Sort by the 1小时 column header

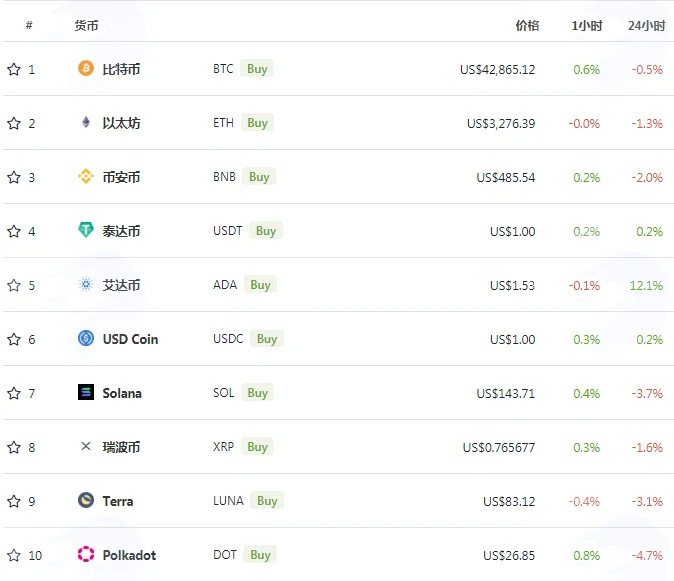(x=586, y=26)
